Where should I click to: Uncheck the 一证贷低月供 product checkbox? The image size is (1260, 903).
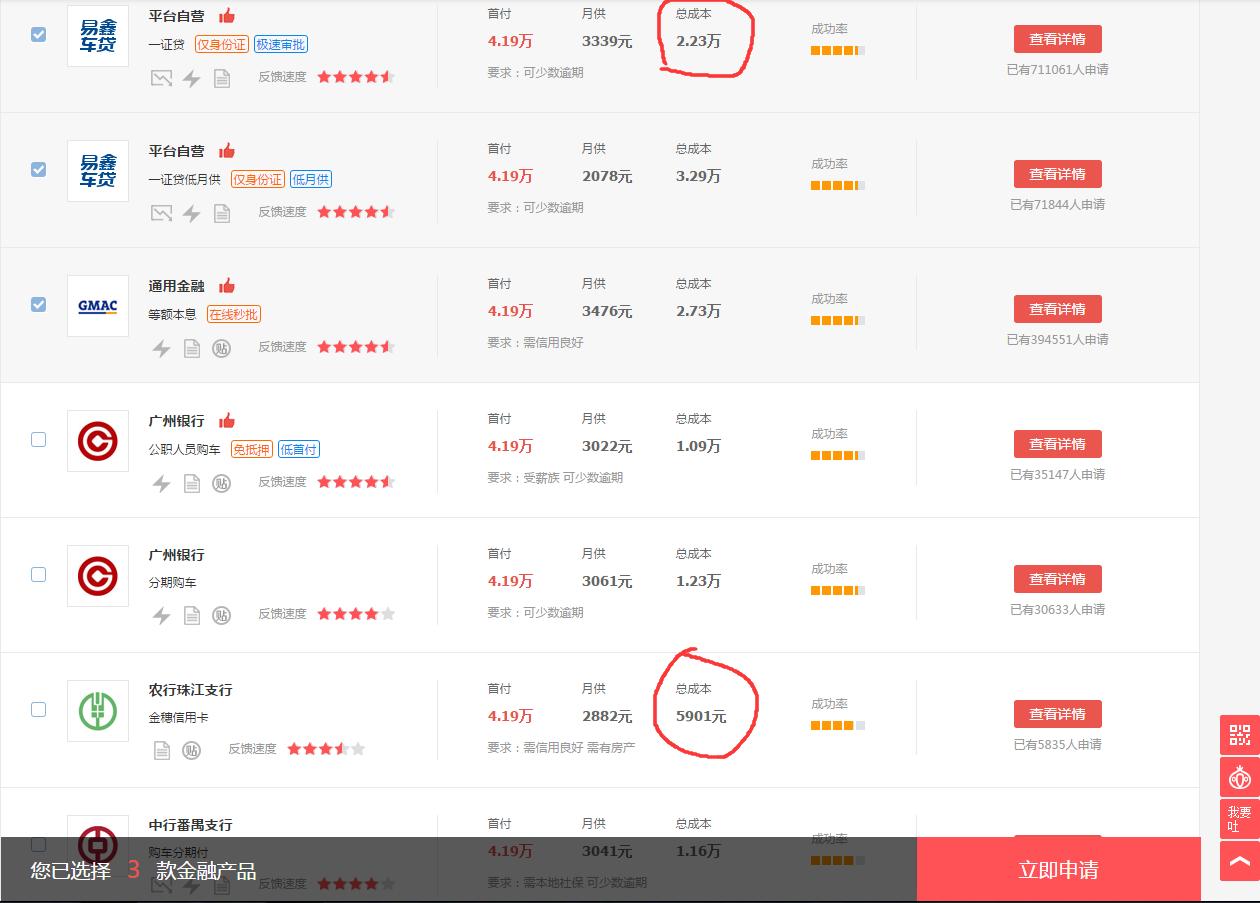click(38, 169)
